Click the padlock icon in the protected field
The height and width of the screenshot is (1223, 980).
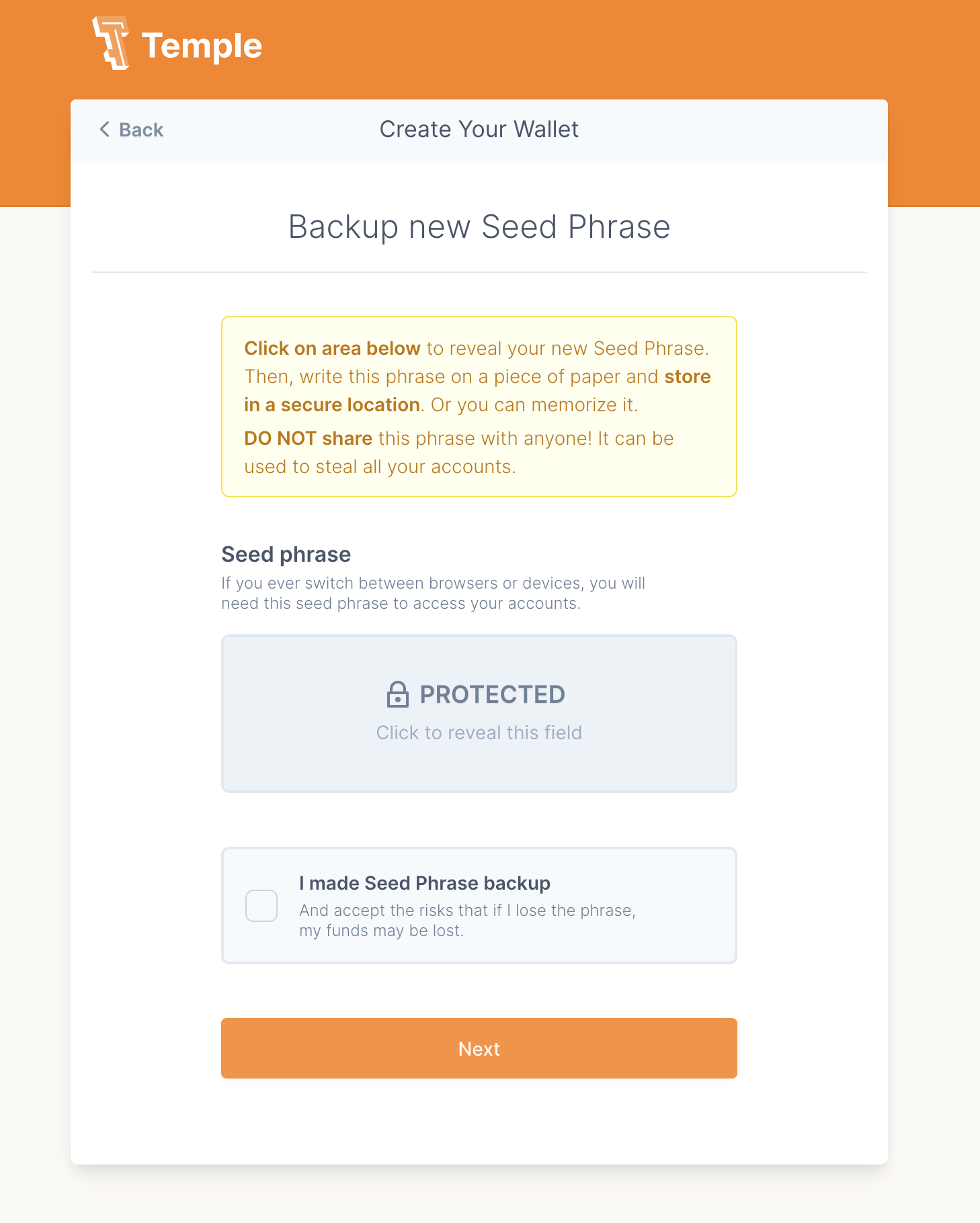(398, 694)
